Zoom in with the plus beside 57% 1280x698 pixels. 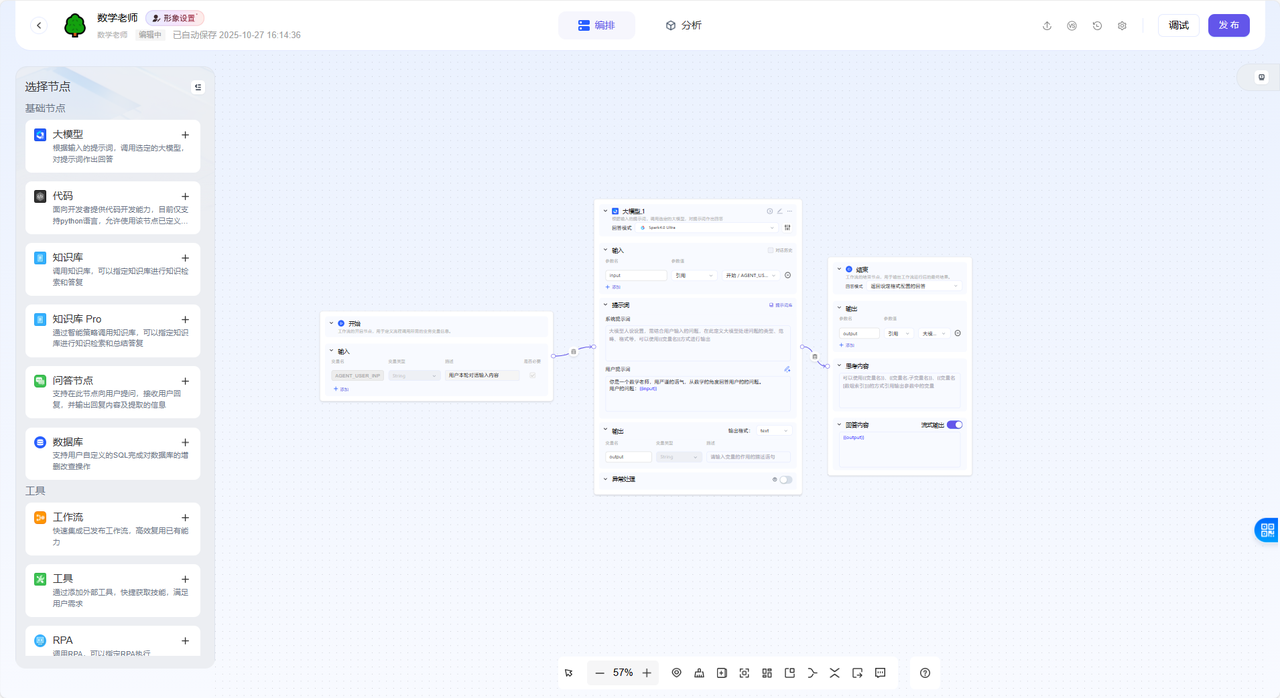(x=647, y=673)
